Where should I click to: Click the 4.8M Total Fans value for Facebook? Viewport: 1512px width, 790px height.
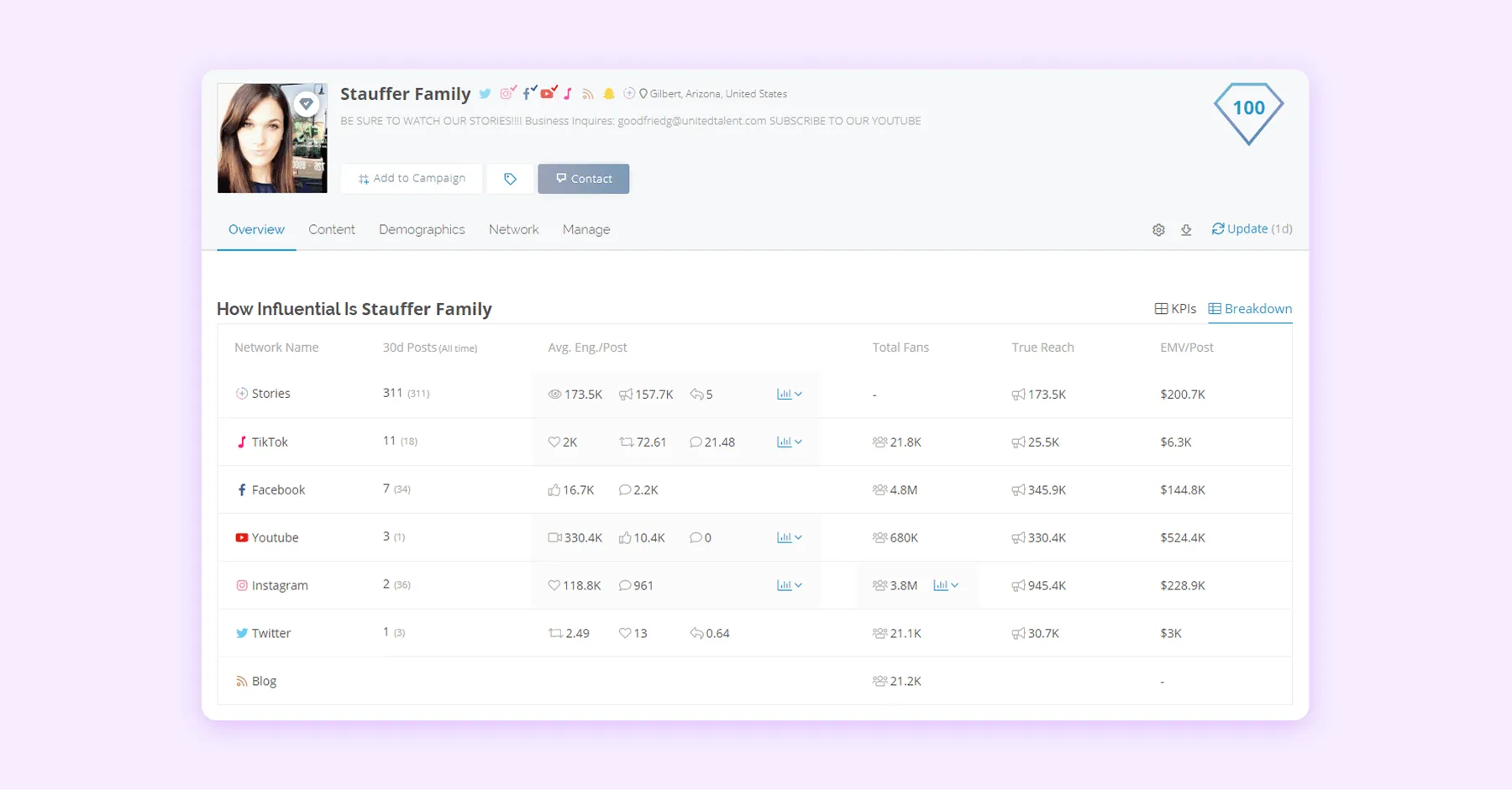(904, 490)
